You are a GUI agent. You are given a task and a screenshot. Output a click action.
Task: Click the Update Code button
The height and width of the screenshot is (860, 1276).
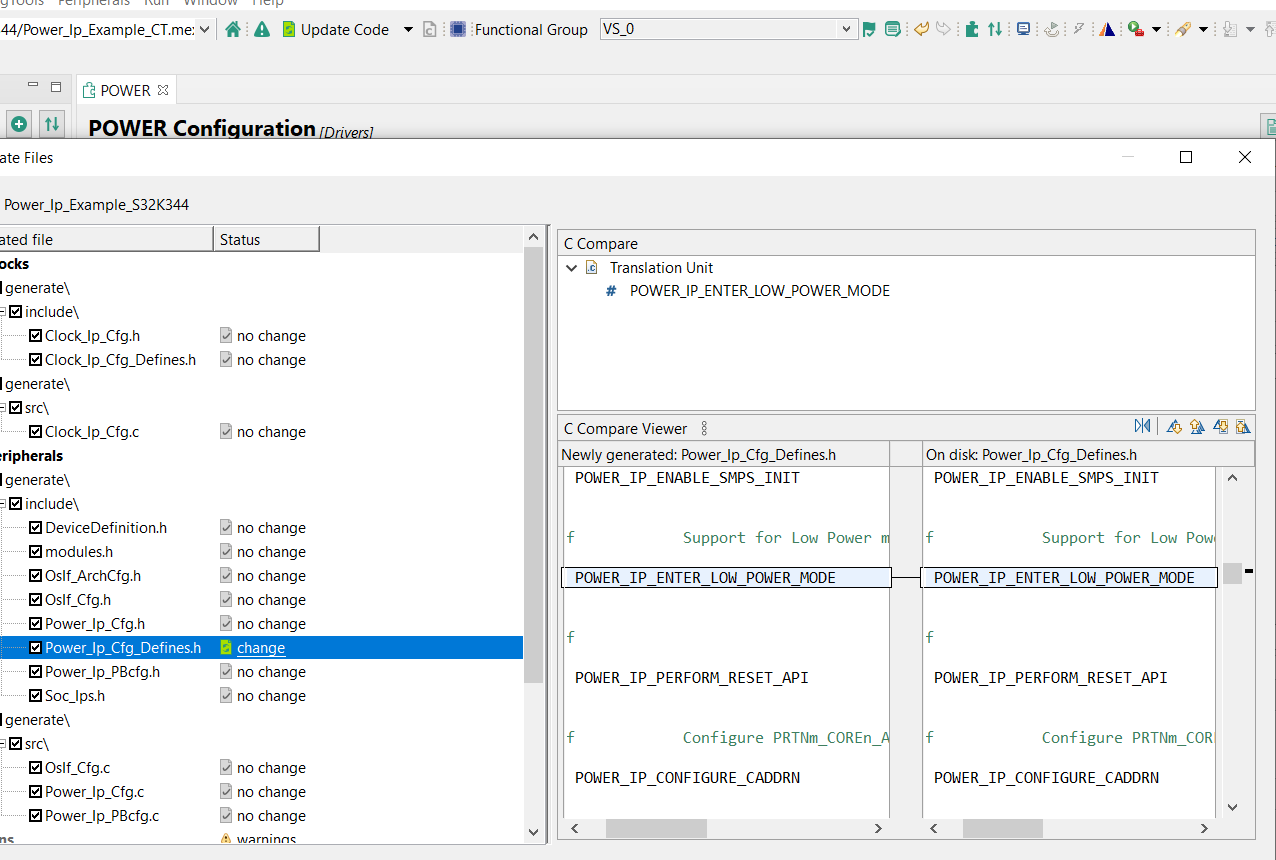click(335, 29)
